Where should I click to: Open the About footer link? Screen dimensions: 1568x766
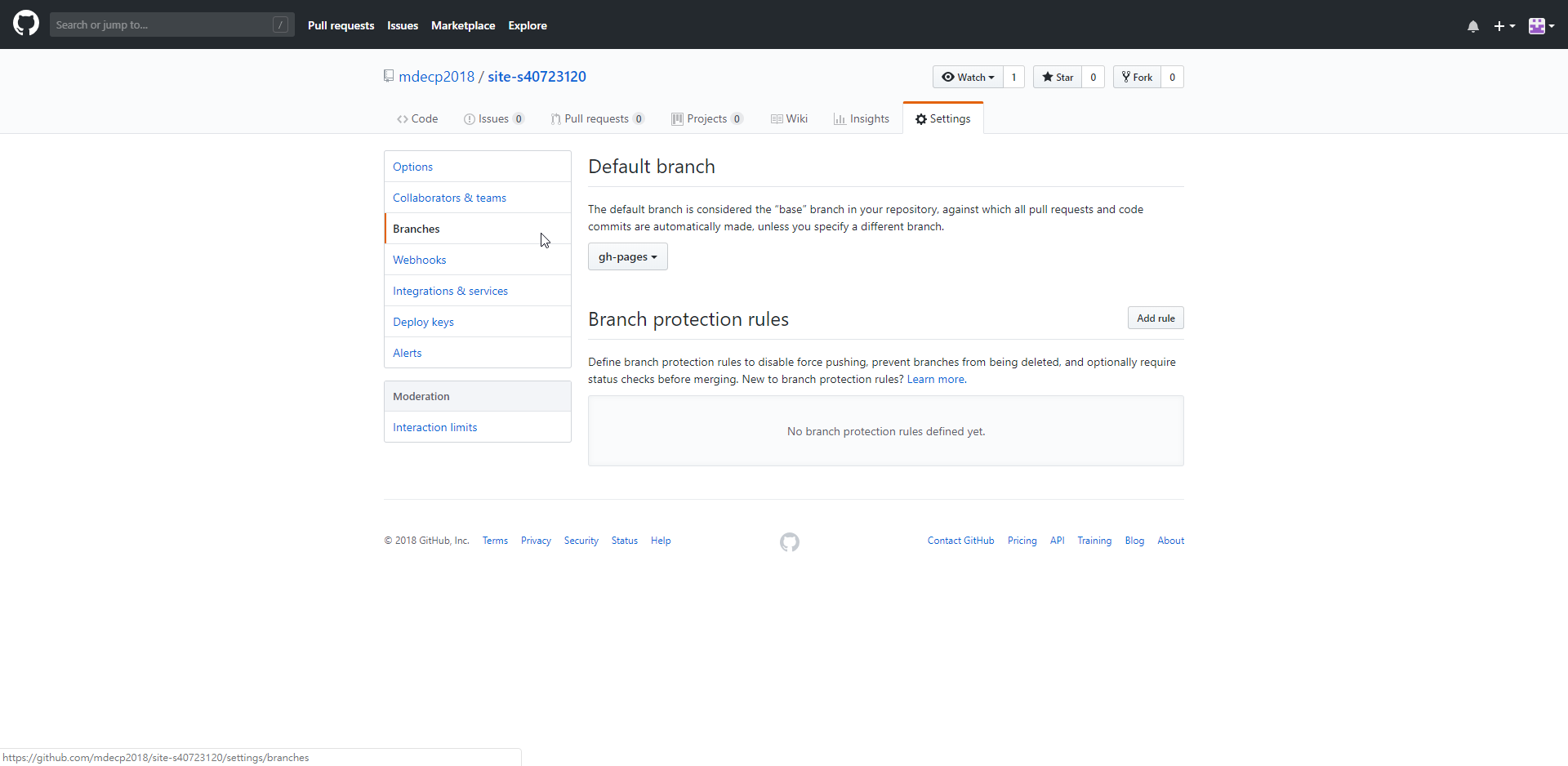pos(1171,541)
